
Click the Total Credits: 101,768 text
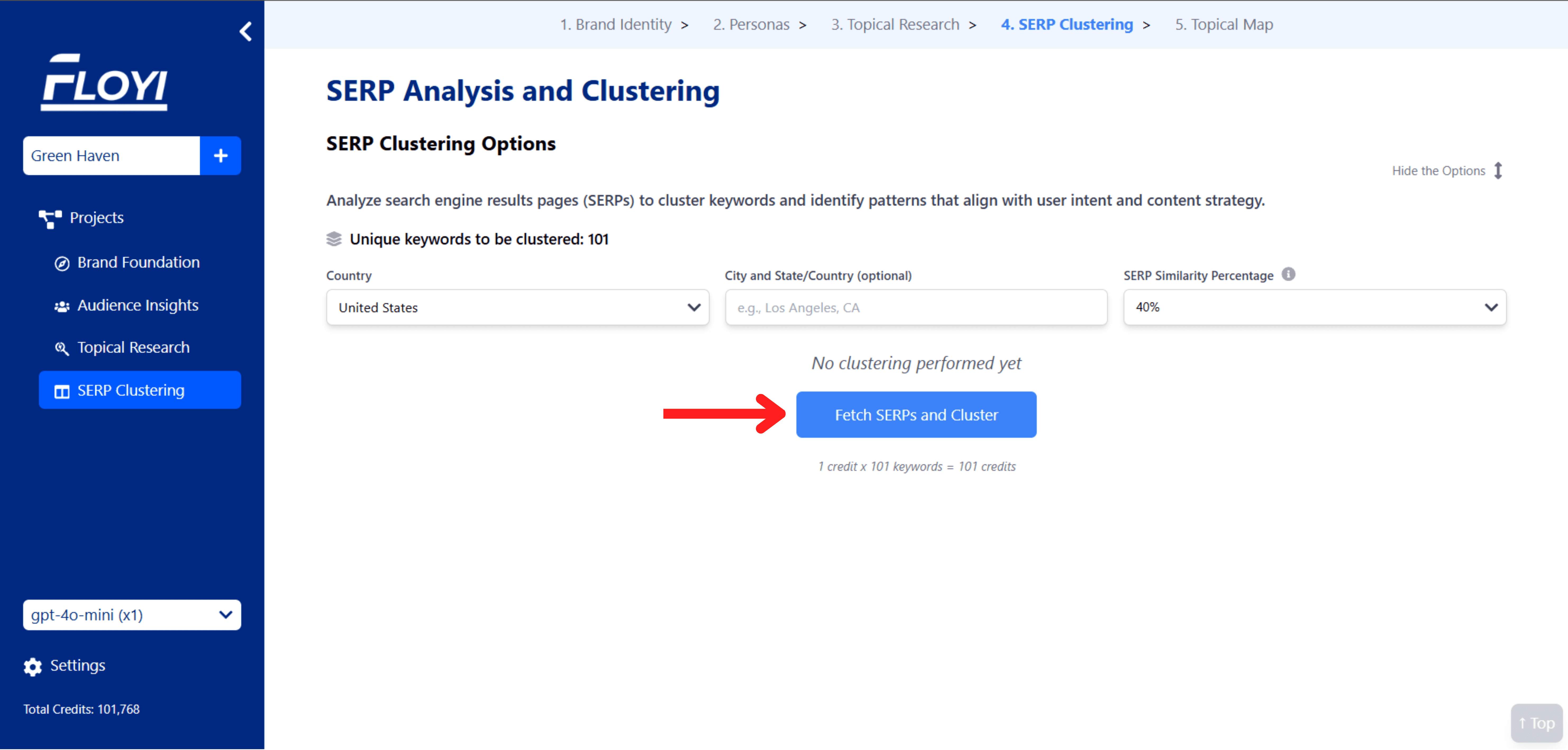pyautogui.click(x=81, y=709)
